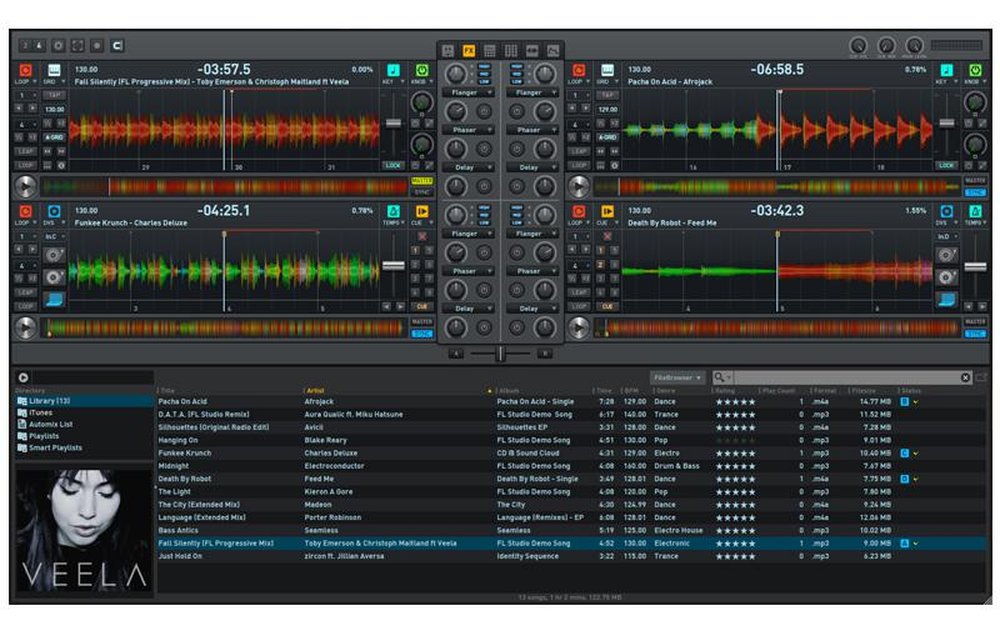Screen dimensions: 1000x631
Task: Delete cue with red X in Funkee Krunch deck
Action: pyautogui.click(x=422, y=237)
